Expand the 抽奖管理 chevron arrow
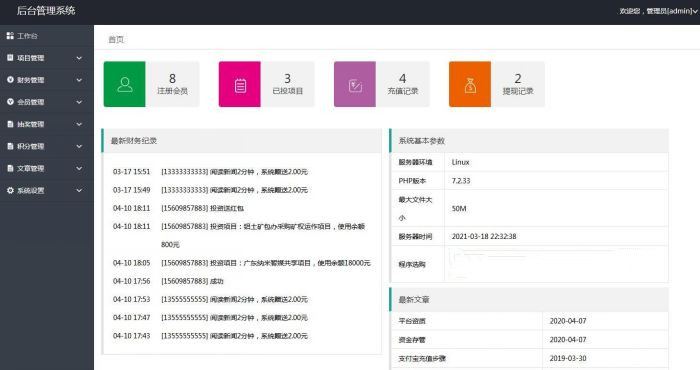This screenshot has width=700, height=370. pos(79,124)
